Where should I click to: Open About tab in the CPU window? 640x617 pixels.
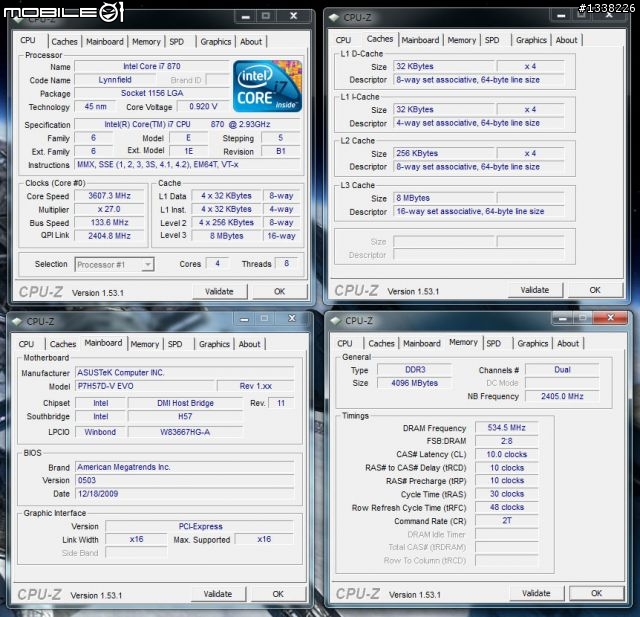coord(251,42)
